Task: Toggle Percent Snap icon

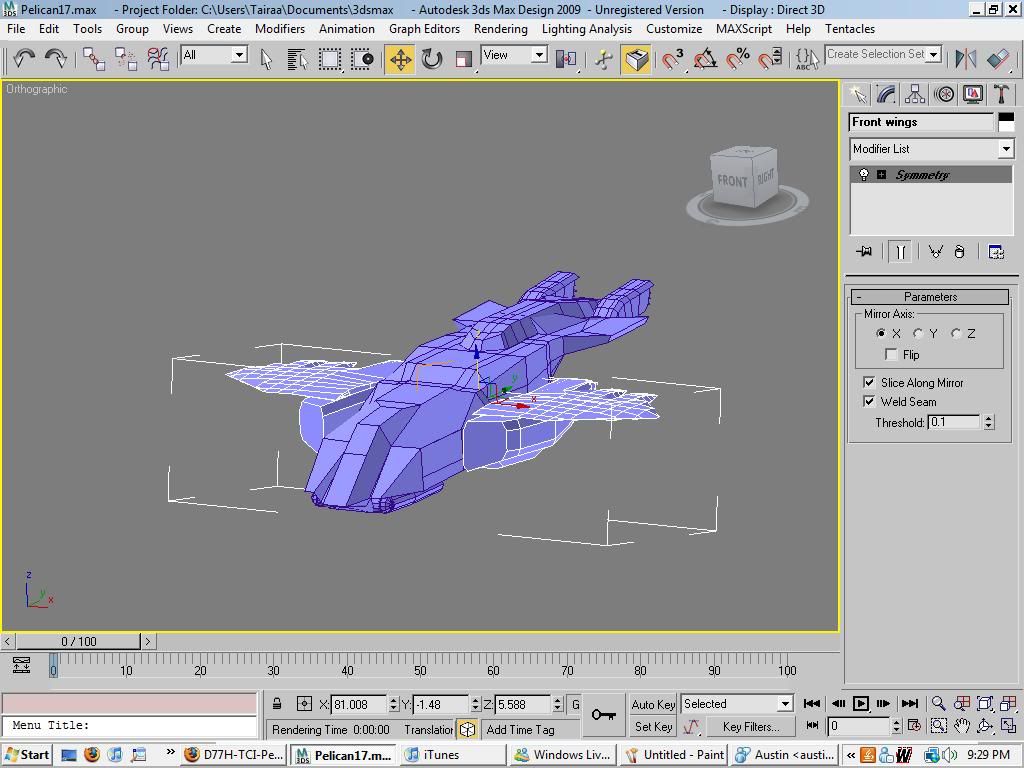Action: pyautogui.click(x=738, y=59)
